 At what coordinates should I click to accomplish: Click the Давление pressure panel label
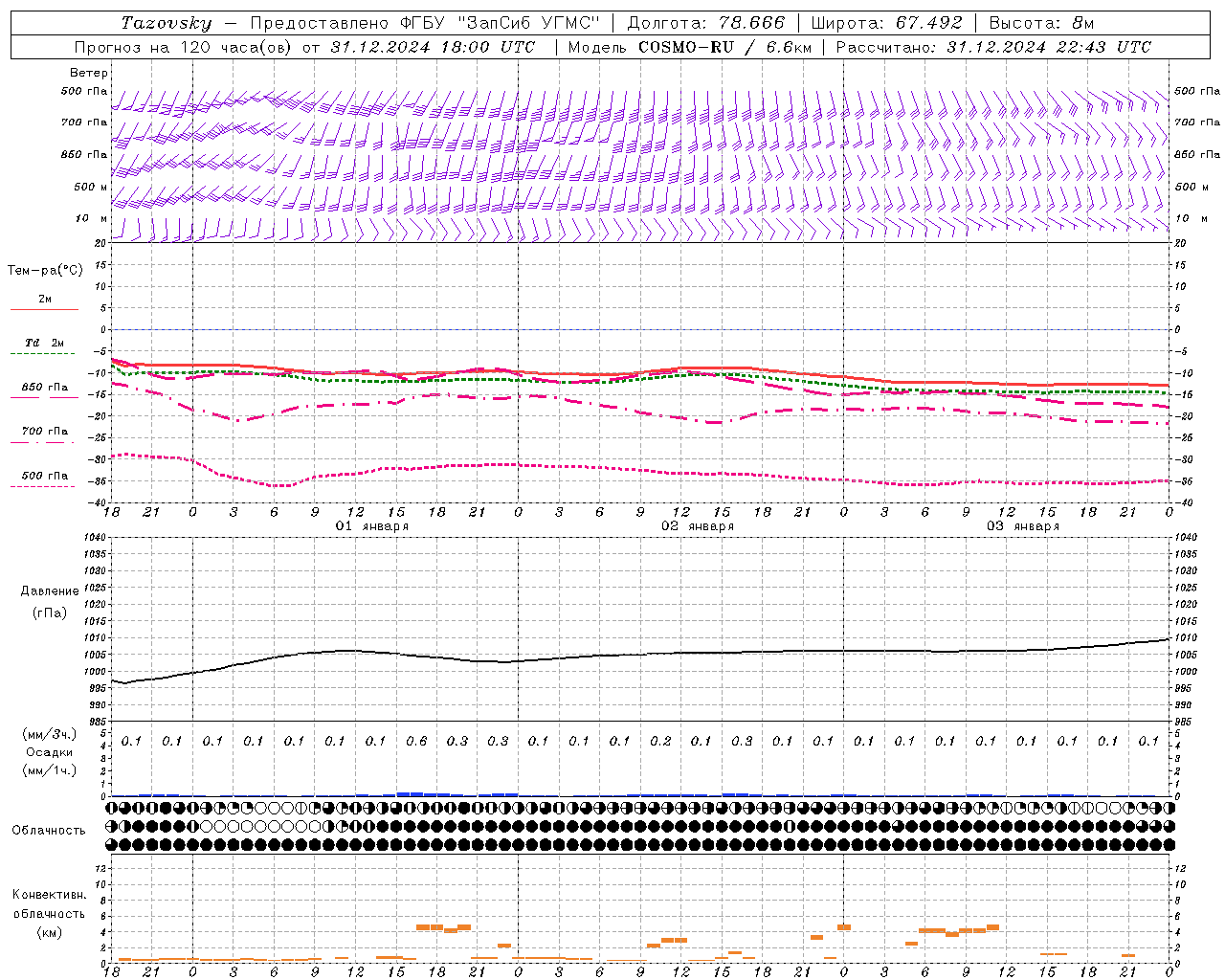click(50, 591)
